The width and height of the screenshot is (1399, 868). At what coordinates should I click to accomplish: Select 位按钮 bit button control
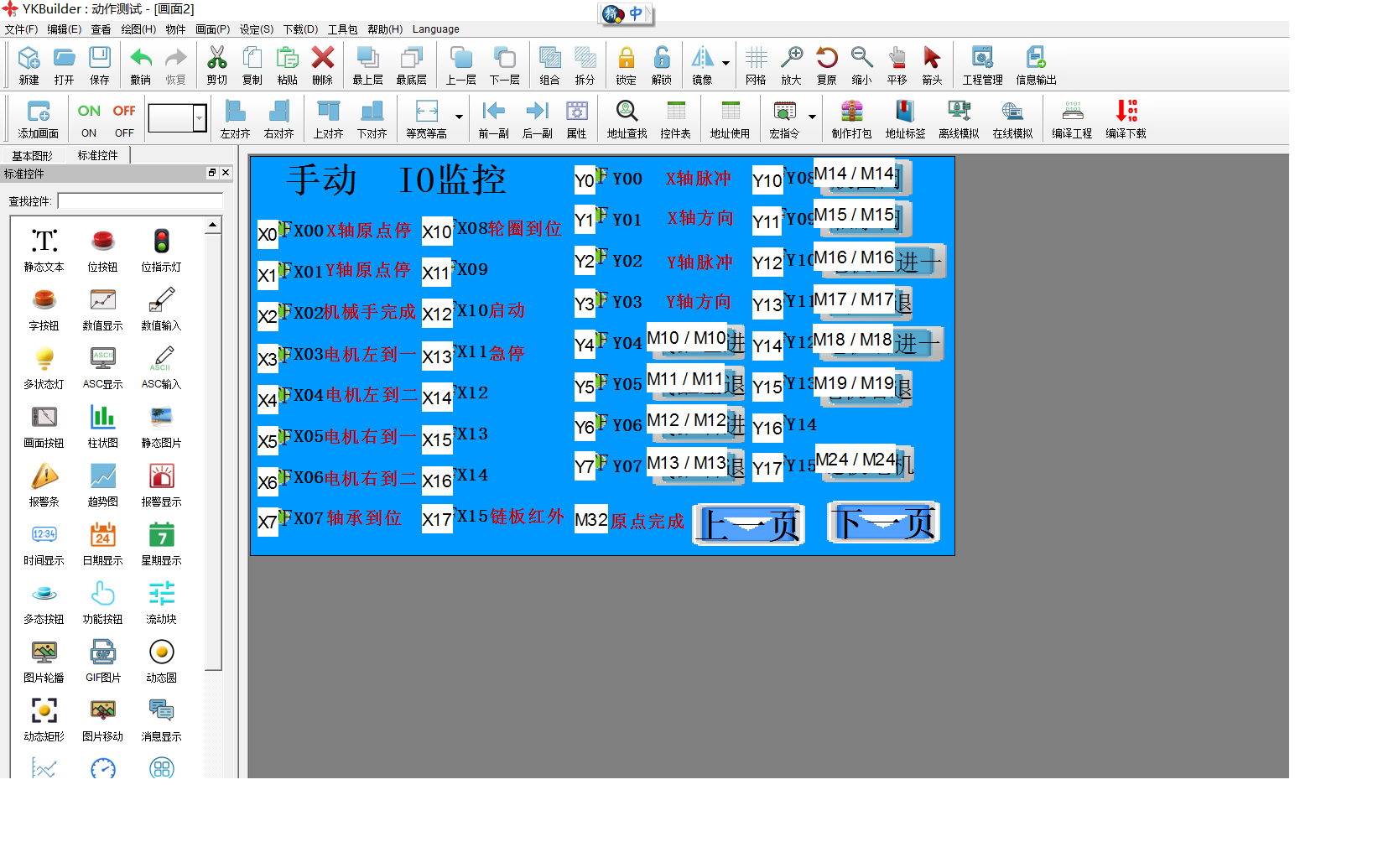102,250
